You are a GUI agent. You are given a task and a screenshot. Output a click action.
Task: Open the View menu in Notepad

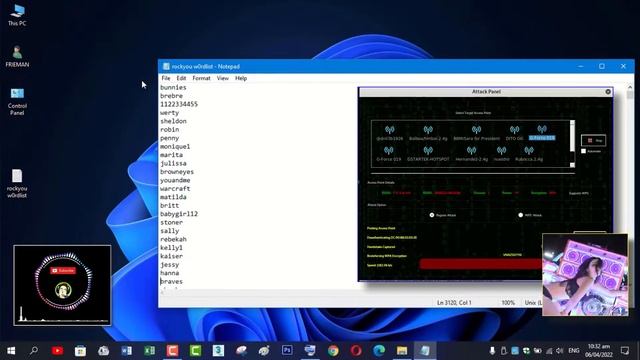[x=222, y=78]
